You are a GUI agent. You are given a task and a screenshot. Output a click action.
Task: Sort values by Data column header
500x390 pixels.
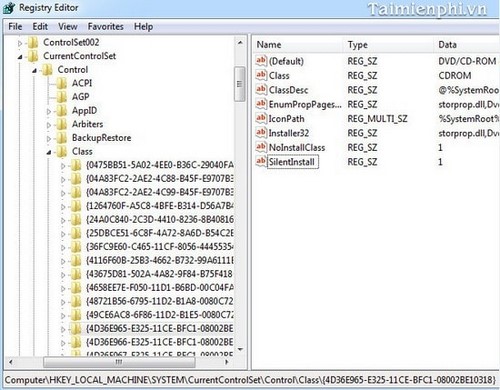(x=467, y=45)
